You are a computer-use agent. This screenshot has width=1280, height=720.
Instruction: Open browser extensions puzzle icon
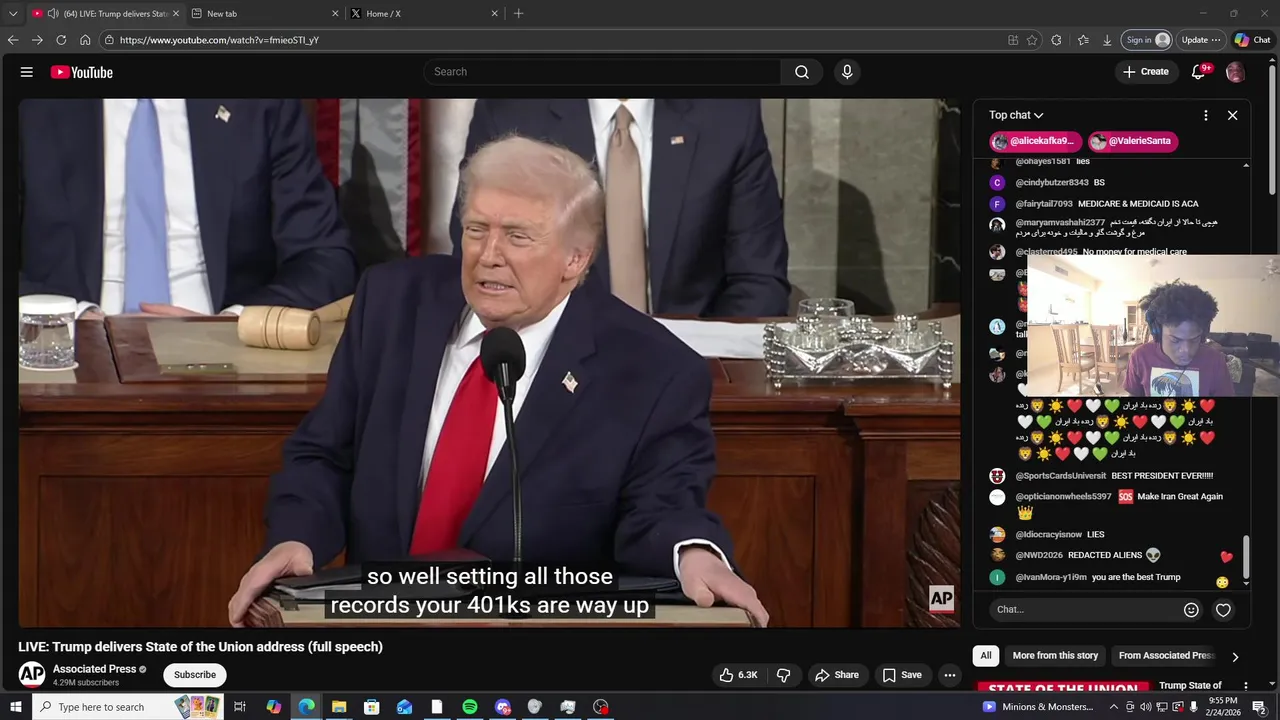click(x=1056, y=40)
